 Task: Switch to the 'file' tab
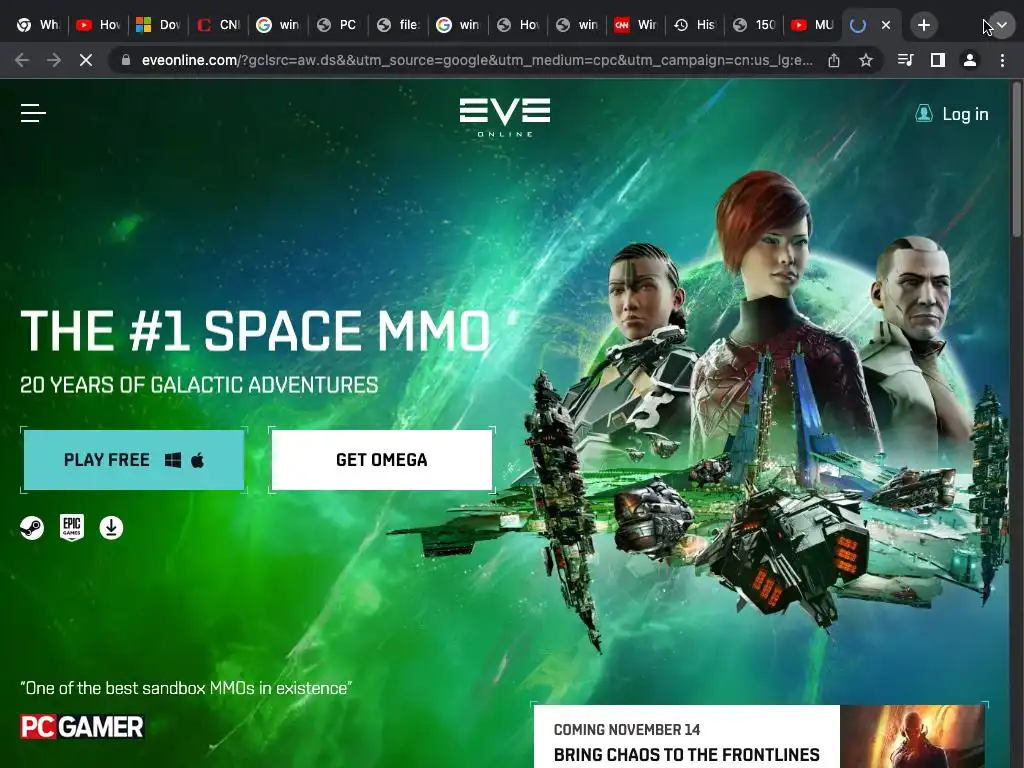[x=398, y=25]
